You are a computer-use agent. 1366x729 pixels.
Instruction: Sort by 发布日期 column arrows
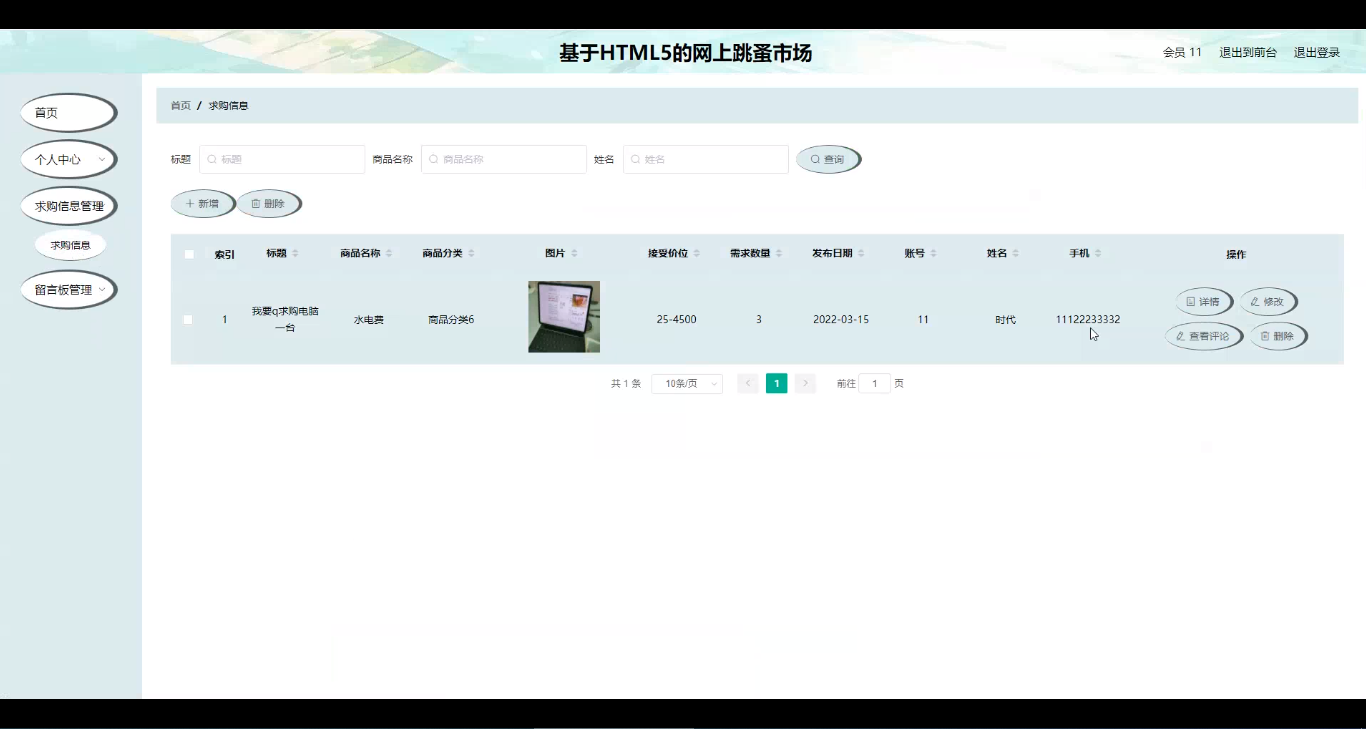click(861, 254)
